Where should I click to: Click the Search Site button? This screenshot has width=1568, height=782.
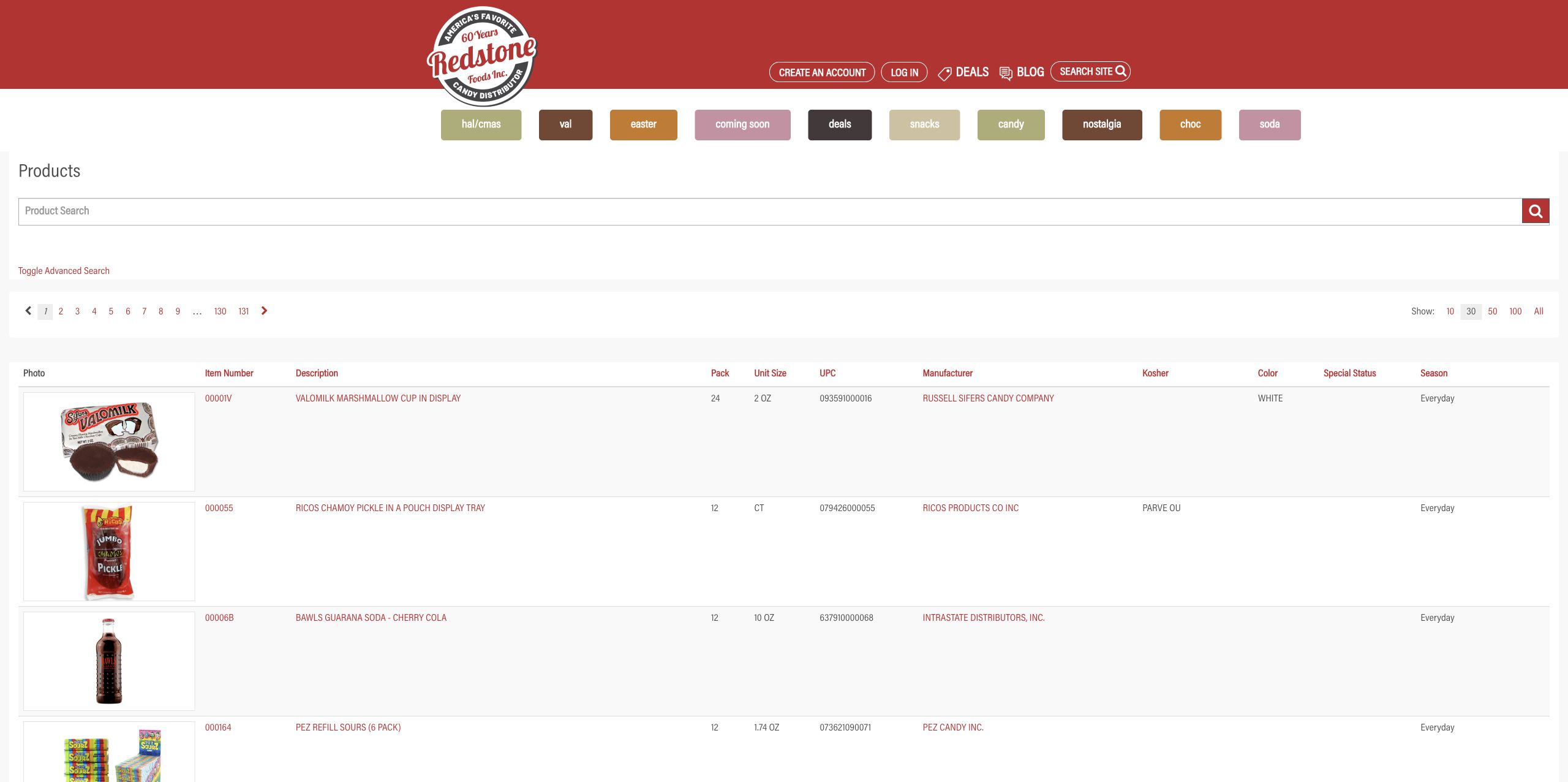[x=1090, y=72]
